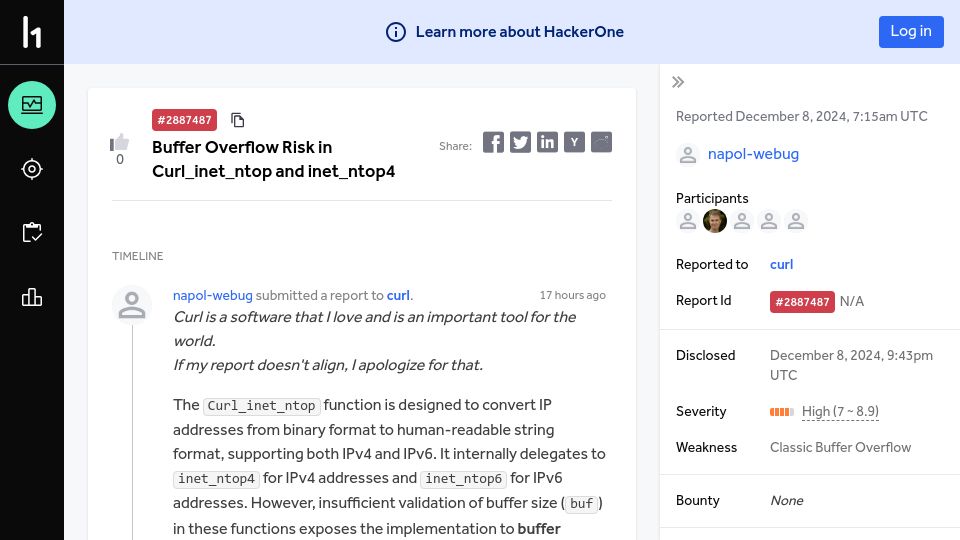The width and height of the screenshot is (960, 540).
Task: Click the High (7 ~ 8.9) severity label
Action: coord(840,411)
